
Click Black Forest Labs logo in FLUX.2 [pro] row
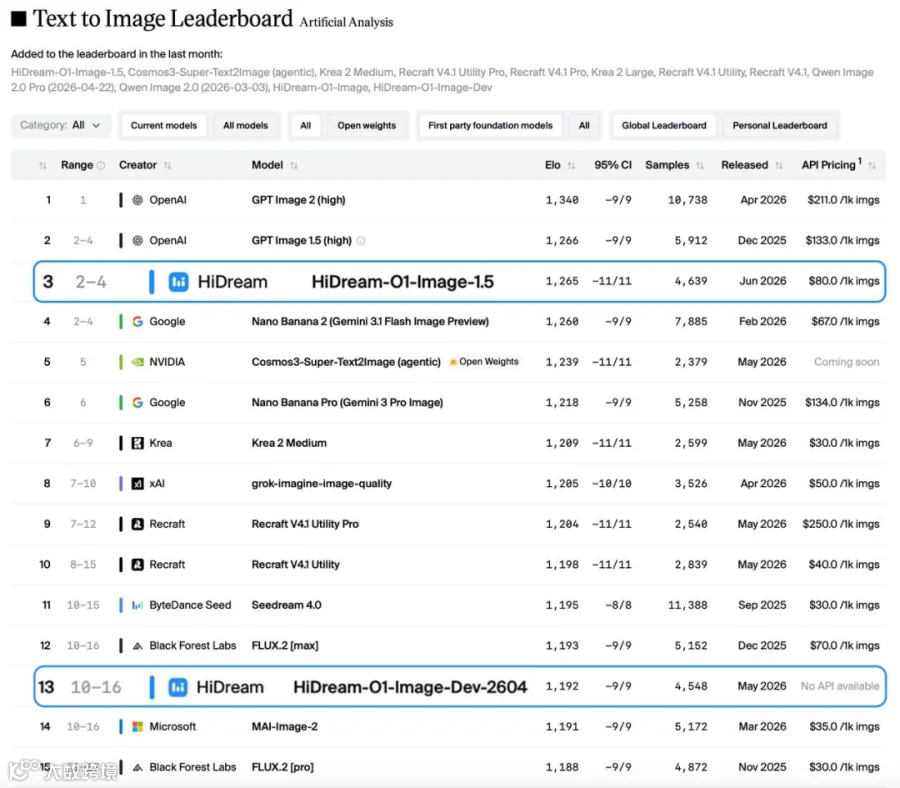138,767
